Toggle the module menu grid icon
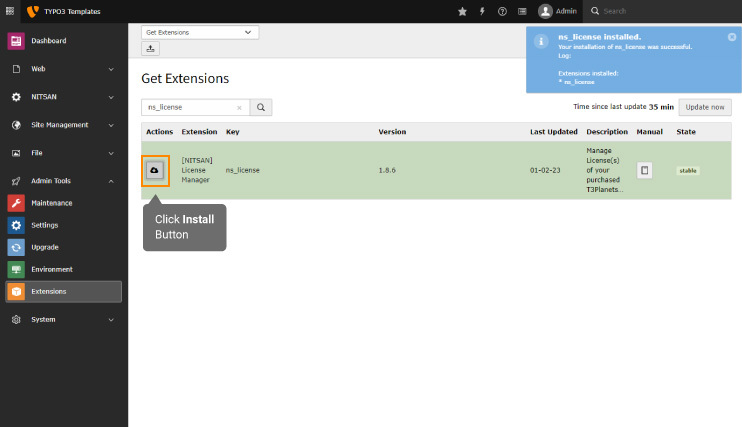The width and height of the screenshot is (742, 427). tap(10, 11)
